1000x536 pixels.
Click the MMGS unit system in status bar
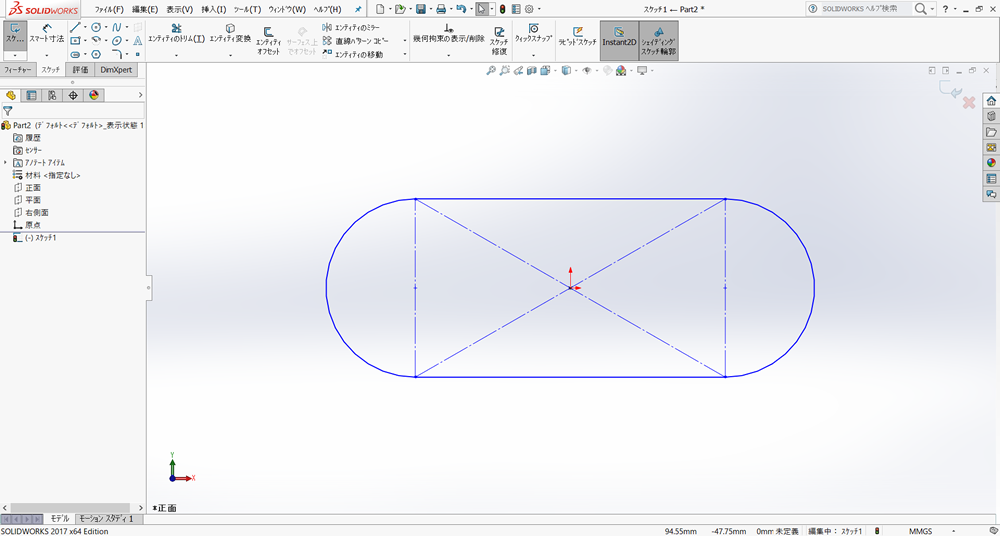pos(920,531)
